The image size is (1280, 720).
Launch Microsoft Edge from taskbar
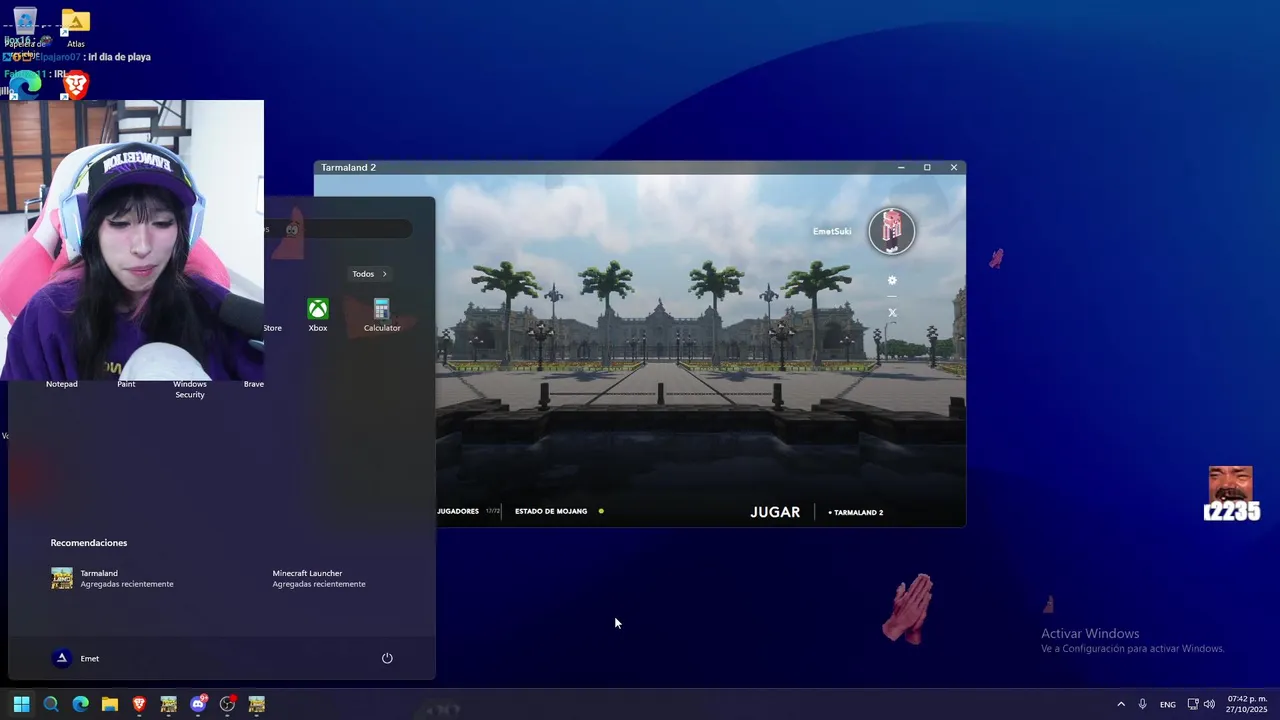80,704
